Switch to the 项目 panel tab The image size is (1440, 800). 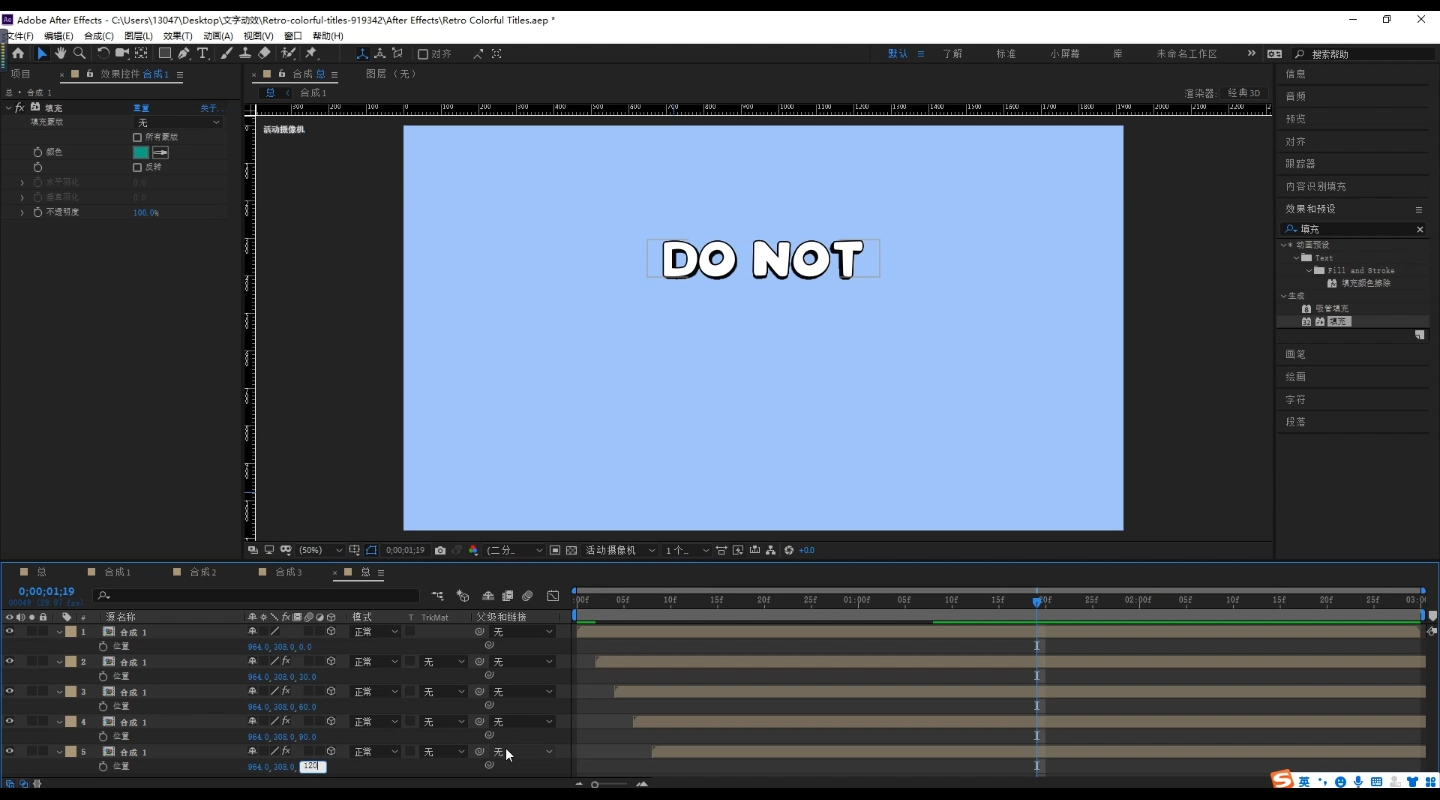(20, 74)
